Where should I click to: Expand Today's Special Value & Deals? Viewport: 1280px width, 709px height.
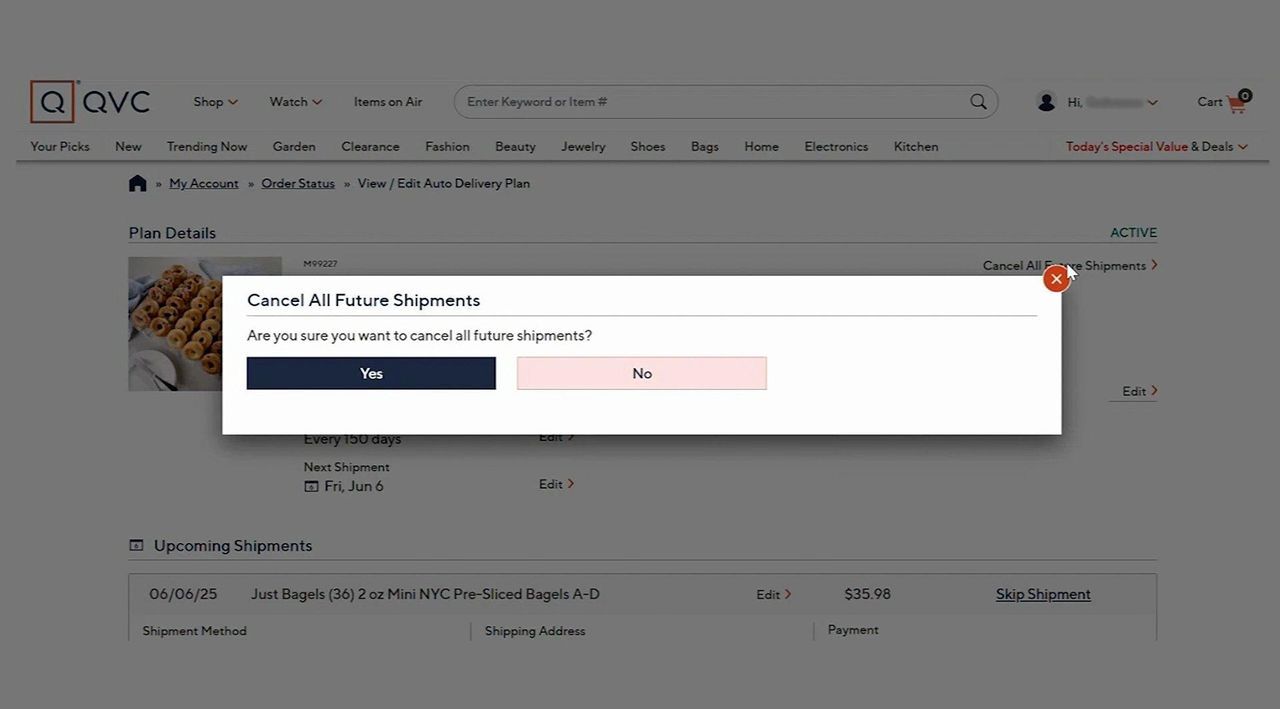click(1157, 146)
